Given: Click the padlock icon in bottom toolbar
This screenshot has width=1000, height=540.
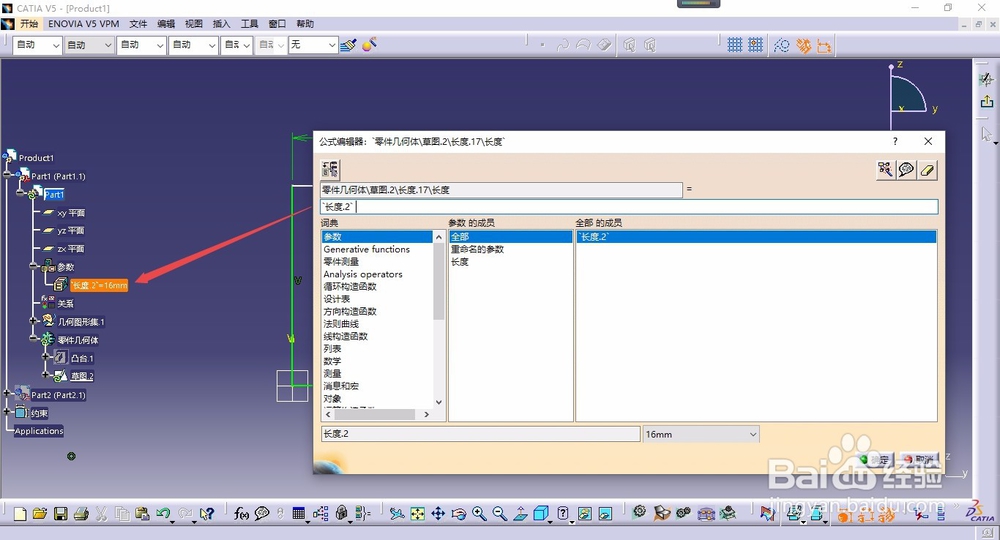Looking at the screenshot, I should [342, 513].
